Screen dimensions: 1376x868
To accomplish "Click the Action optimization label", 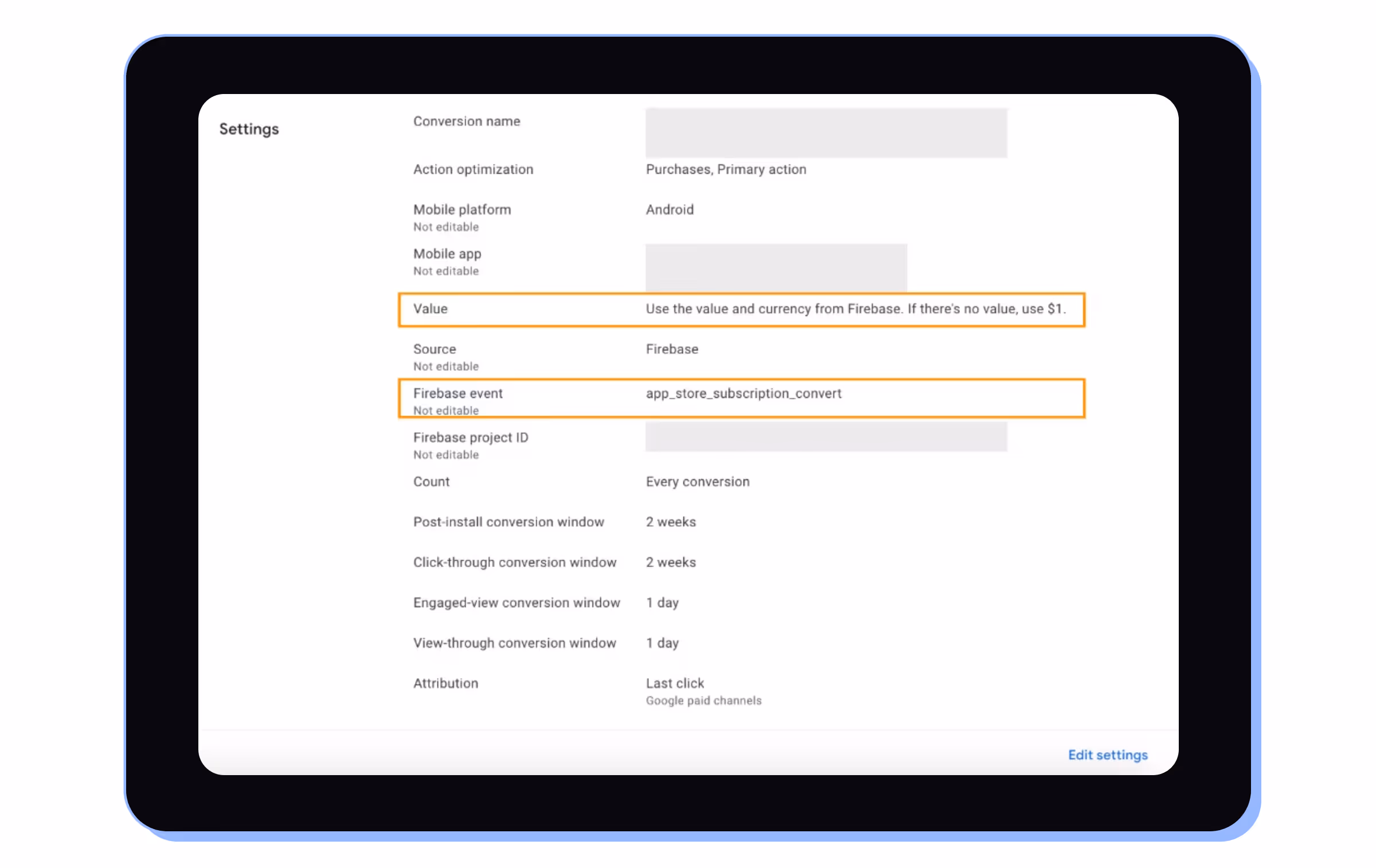I will point(473,169).
